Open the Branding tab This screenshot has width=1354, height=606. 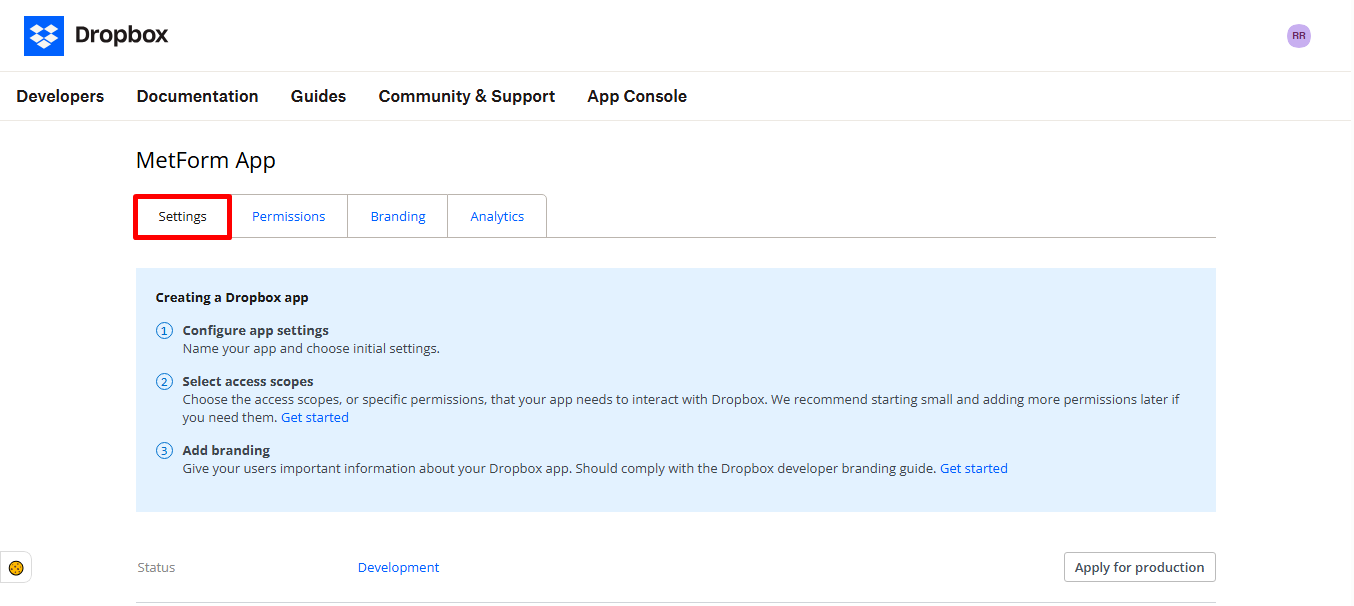pyautogui.click(x=397, y=216)
